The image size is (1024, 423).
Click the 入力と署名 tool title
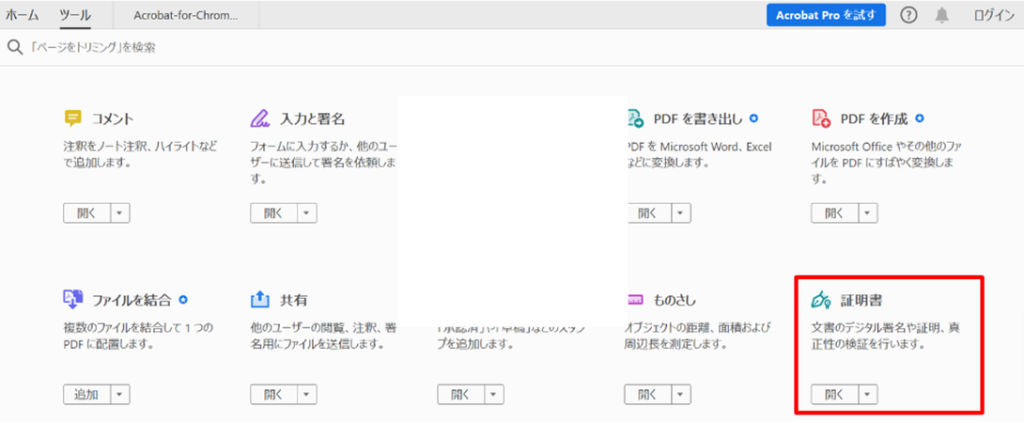click(x=312, y=119)
